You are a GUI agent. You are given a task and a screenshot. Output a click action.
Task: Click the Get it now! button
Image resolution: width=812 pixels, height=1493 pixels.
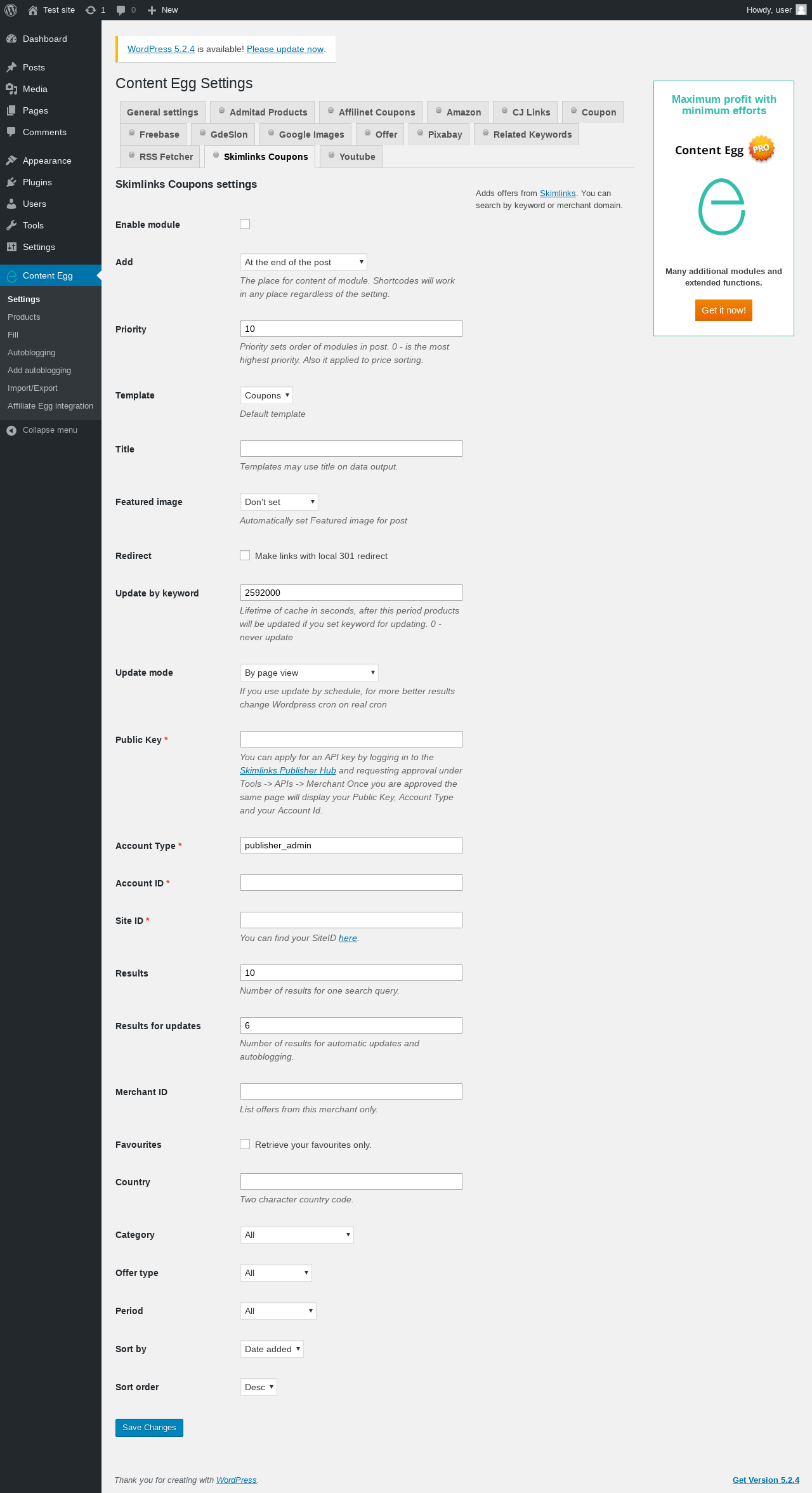[x=724, y=310]
